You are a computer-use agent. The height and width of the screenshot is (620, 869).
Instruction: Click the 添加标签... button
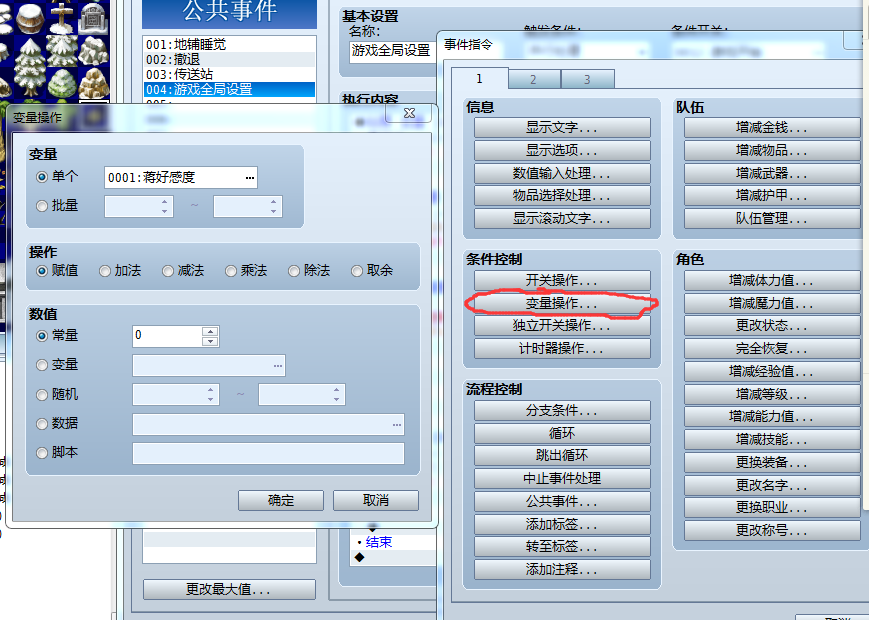click(562, 524)
